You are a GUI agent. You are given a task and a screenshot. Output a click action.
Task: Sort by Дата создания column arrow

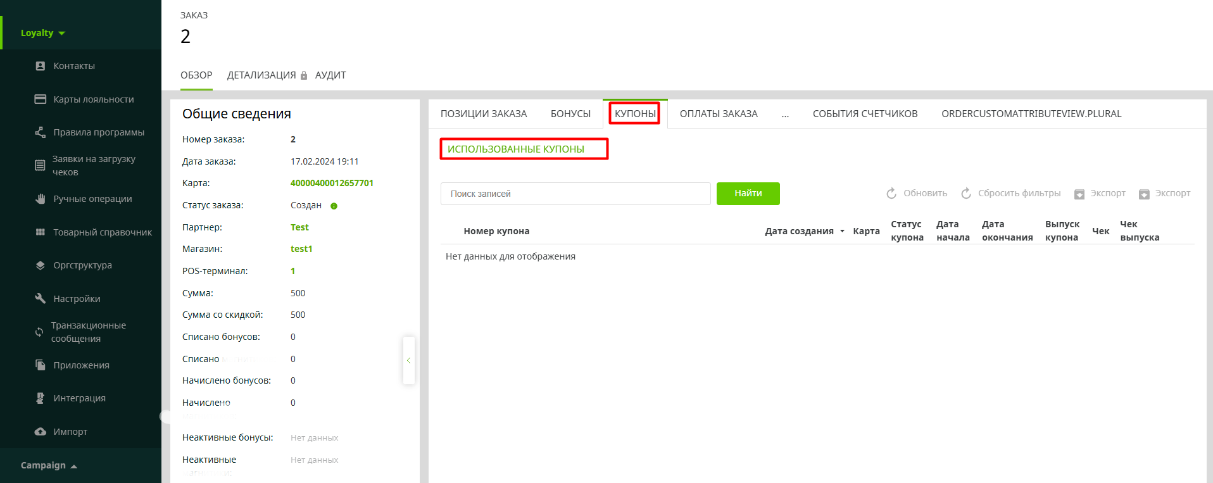[842, 231]
